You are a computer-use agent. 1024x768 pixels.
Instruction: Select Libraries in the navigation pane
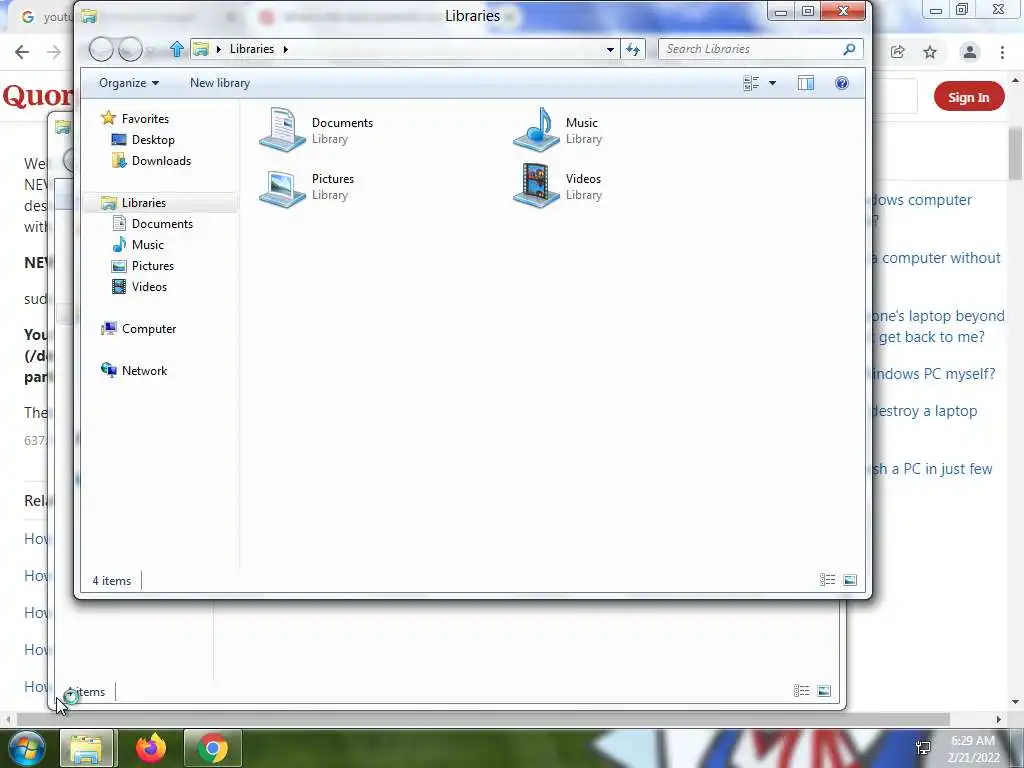click(x=144, y=203)
